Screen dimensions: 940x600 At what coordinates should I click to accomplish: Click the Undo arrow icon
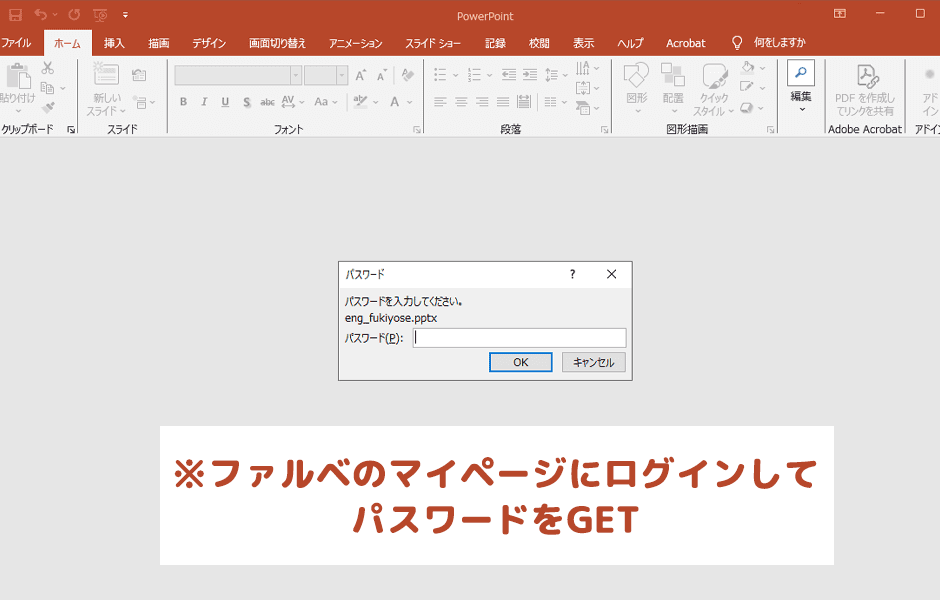(x=40, y=15)
